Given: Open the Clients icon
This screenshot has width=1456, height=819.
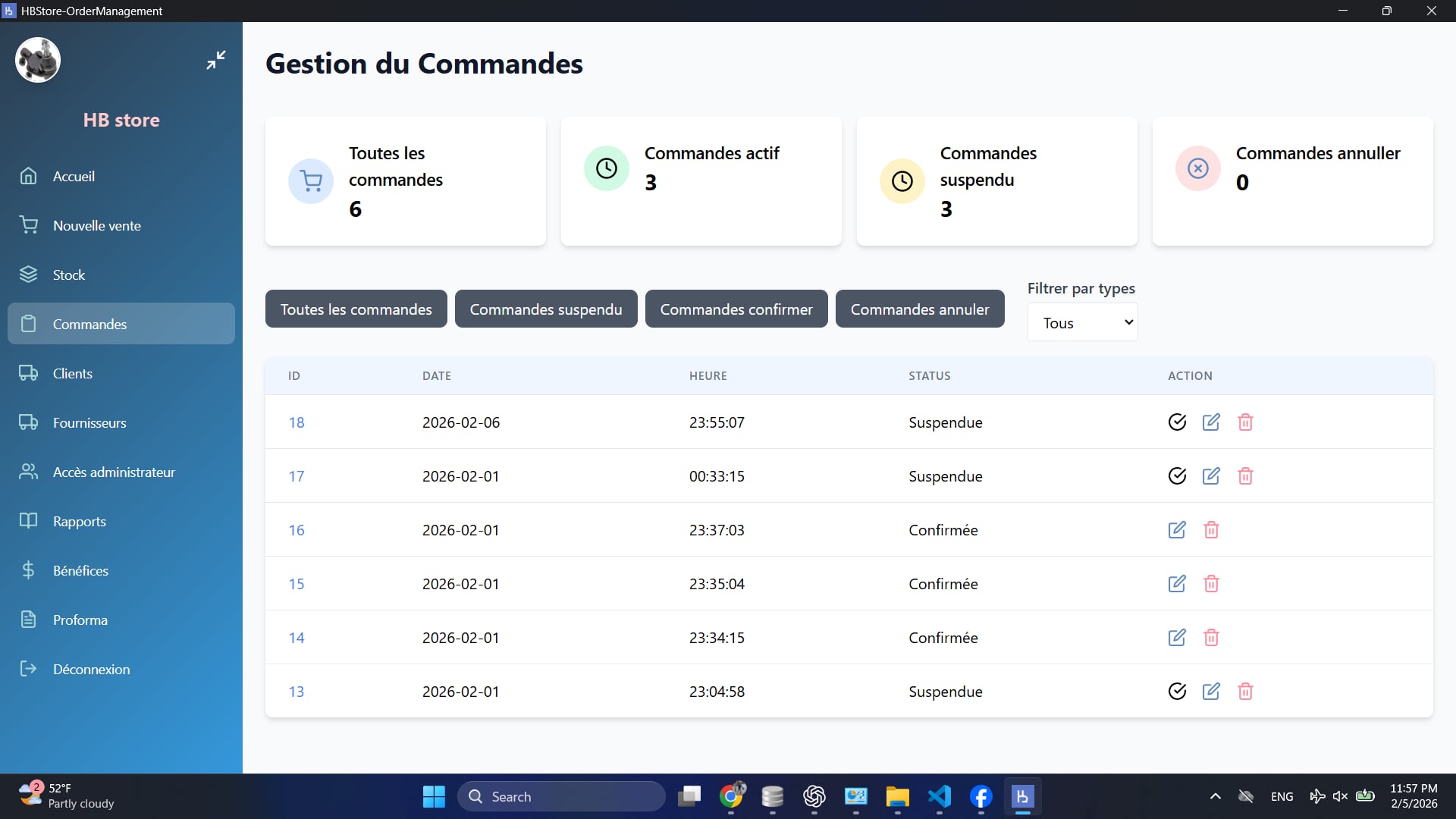Looking at the screenshot, I should point(28,373).
